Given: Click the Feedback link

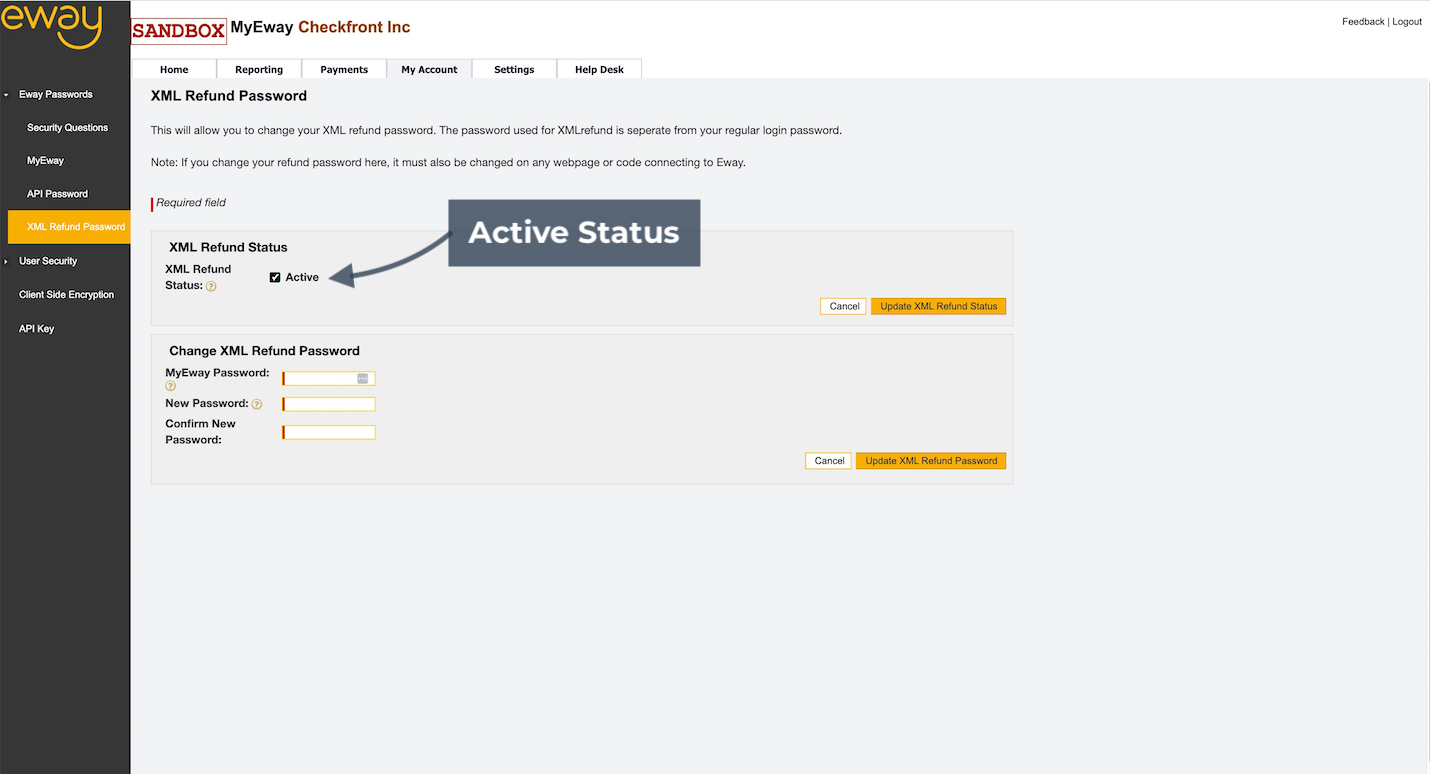Looking at the screenshot, I should (1363, 22).
